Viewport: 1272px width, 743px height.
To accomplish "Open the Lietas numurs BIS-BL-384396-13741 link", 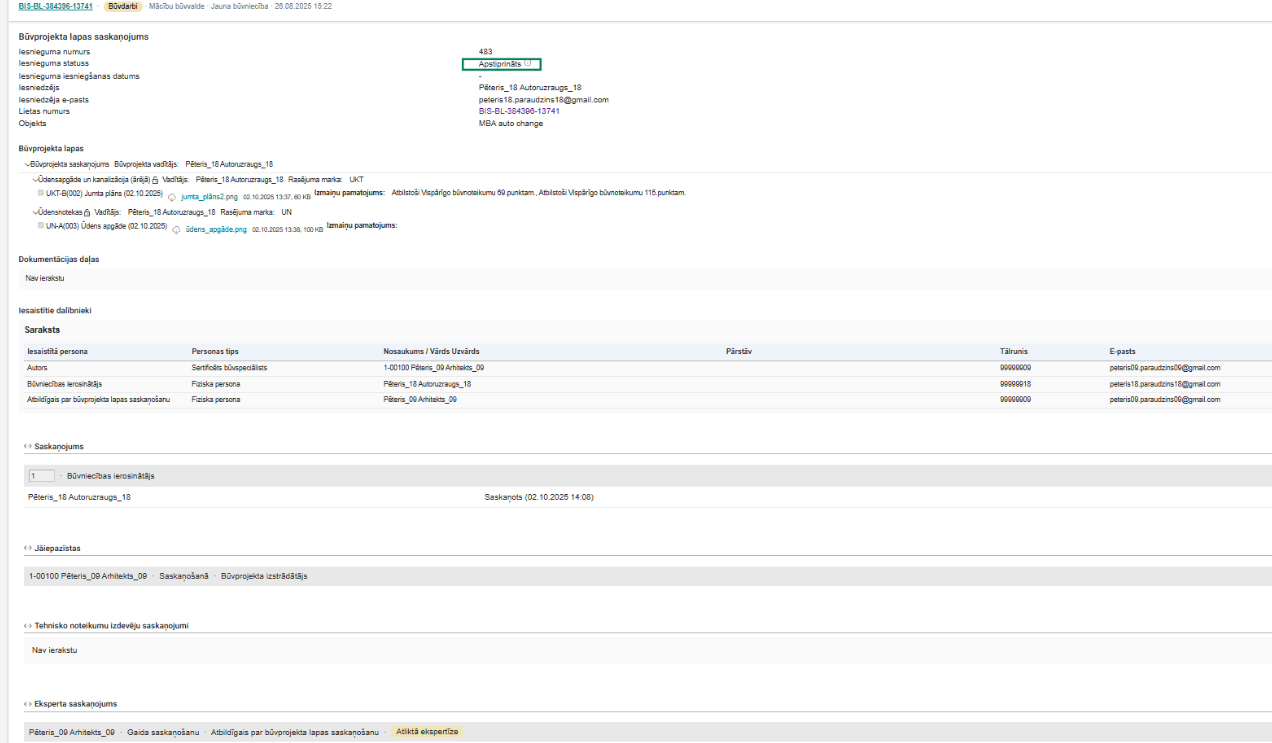I will [519, 112].
